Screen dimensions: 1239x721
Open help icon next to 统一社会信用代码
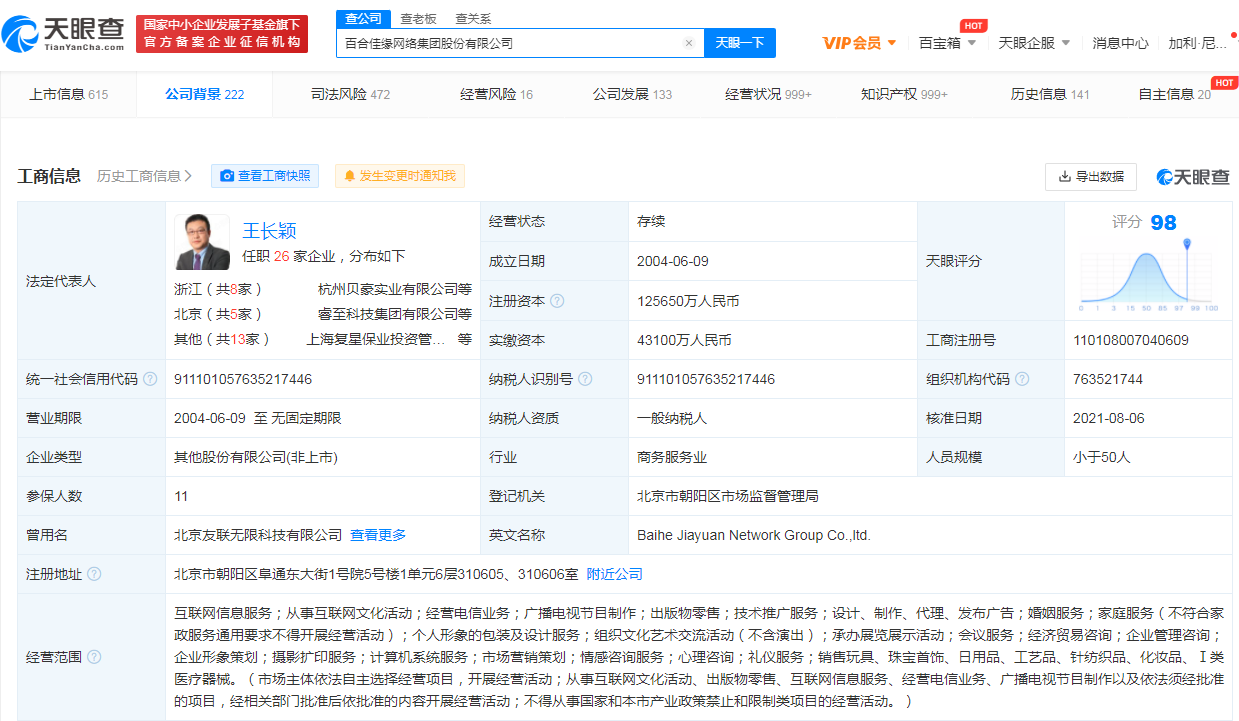click(x=150, y=380)
